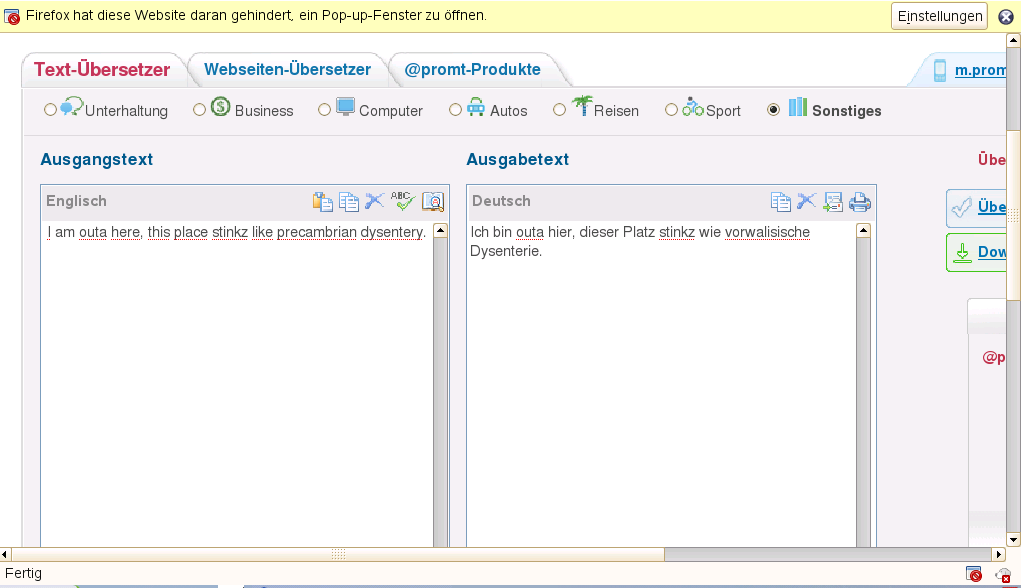The width and height of the screenshot is (1021, 588).
Task: Select the Autos topic radio button
Action: [x=455, y=109]
